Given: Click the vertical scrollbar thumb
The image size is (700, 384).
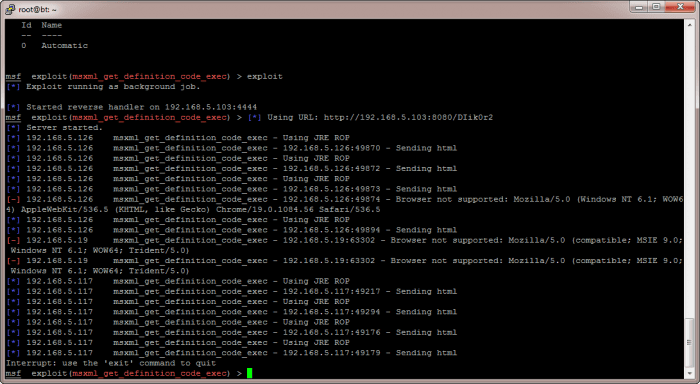Looking at the screenshot, I should [689, 342].
